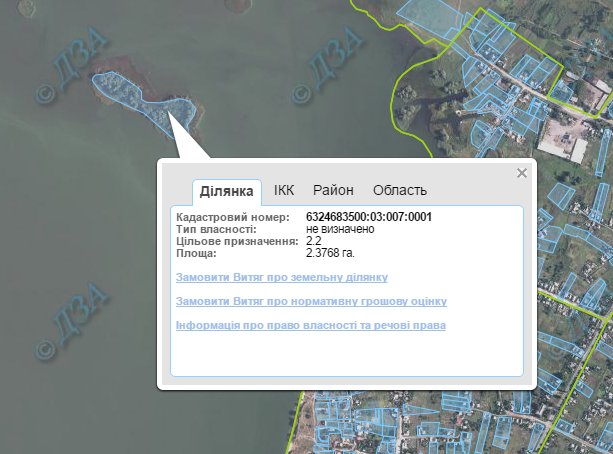Open link Замовити Витяг про земельну ділянку
Image resolution: width=613 pixels, height=454 pixels.
282,277
